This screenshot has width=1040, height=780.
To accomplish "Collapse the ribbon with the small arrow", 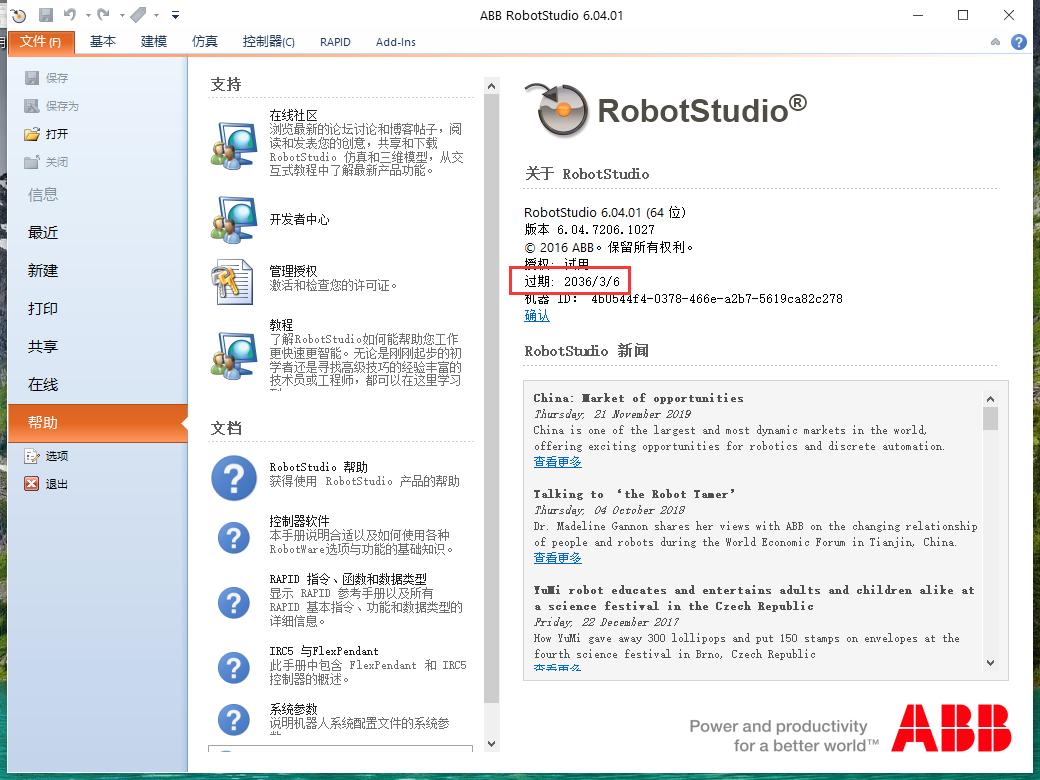I will pyautogui.click(x=995, y=42).
